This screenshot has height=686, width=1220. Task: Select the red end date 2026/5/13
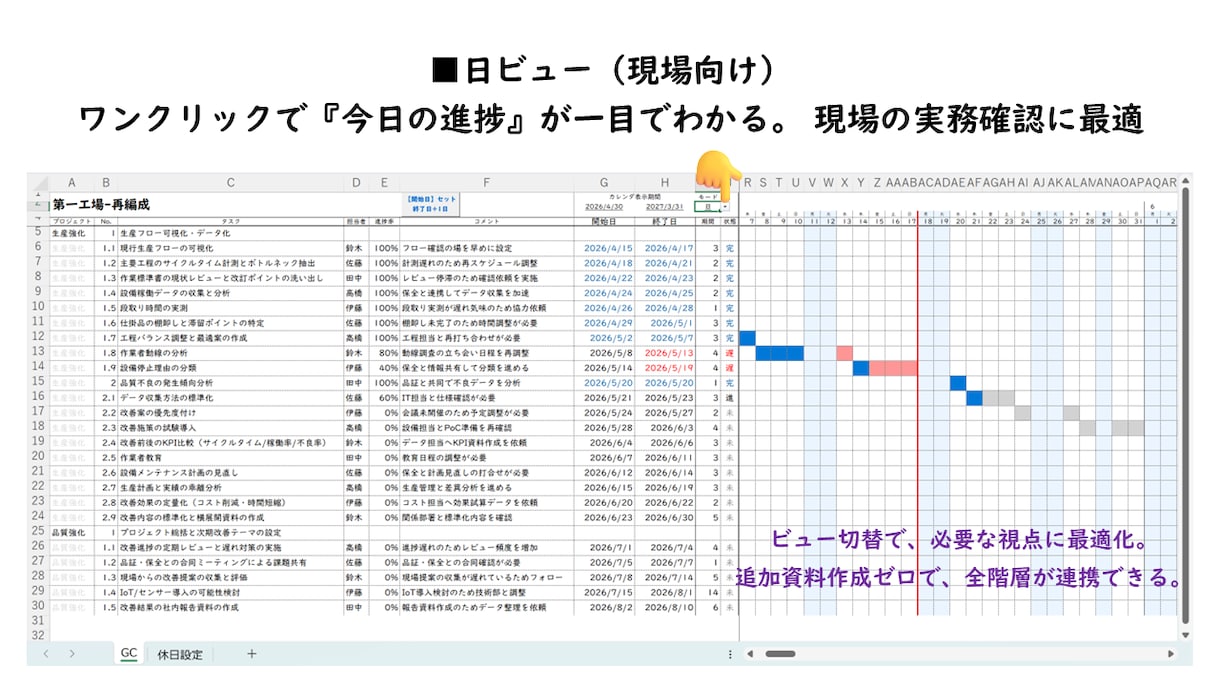point(665,352)
